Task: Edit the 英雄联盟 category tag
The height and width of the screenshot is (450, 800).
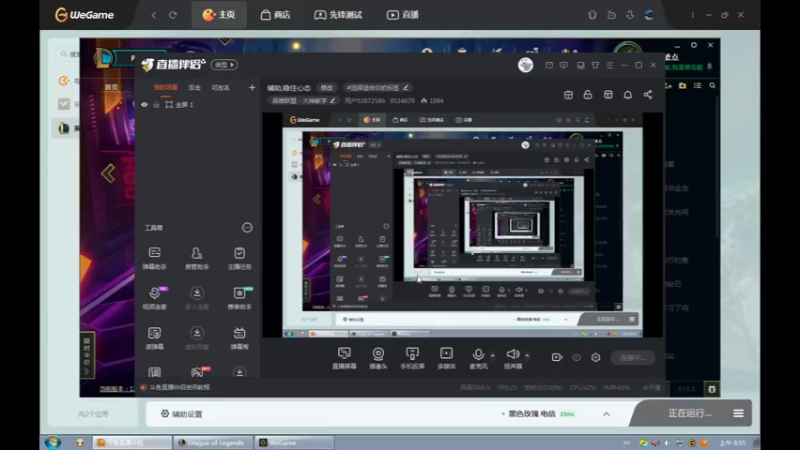Action: click(x=303, y=101)
